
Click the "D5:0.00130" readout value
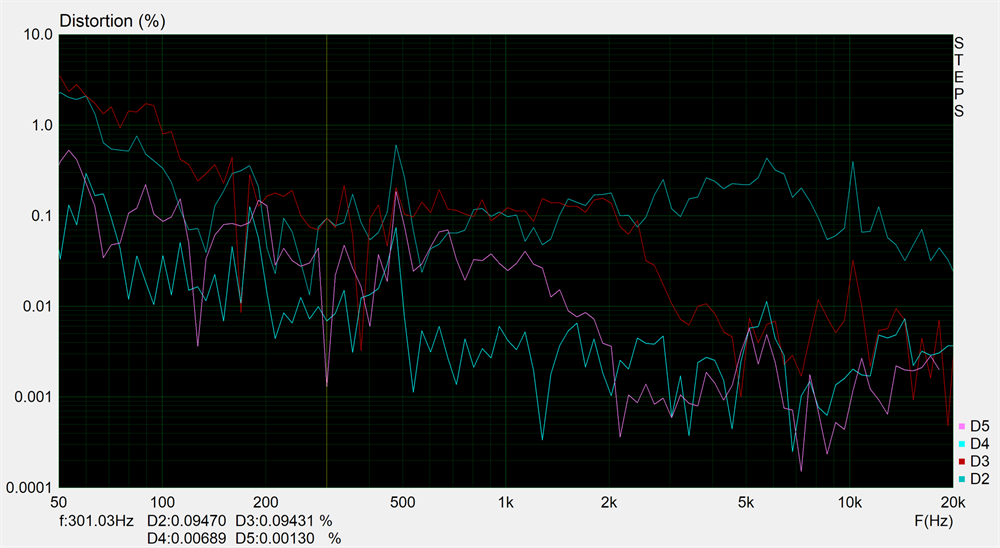click(275, 538)
